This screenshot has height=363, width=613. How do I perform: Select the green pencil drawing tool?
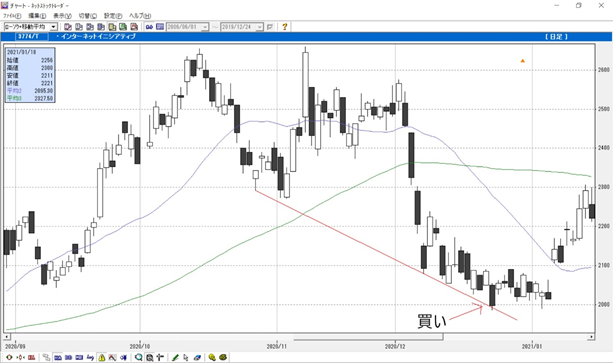[175, 357]
